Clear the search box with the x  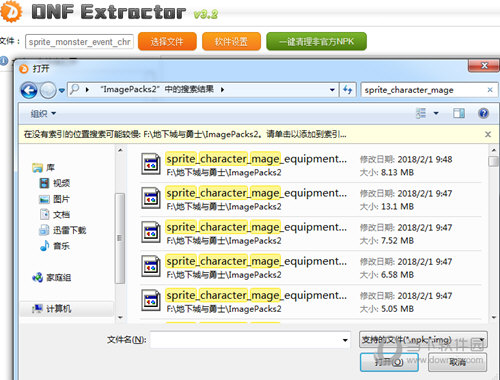pos(490,90)
